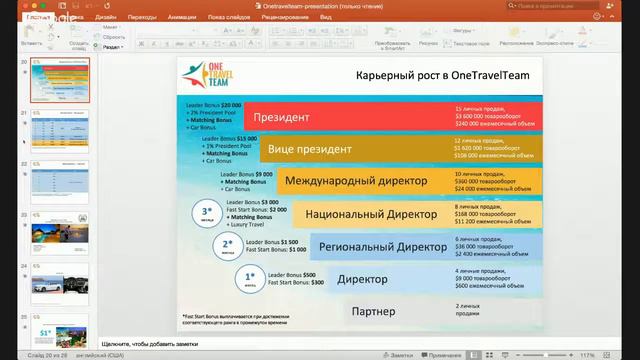This screenshot has width=640, height=360.
Task: Click the notes area placeholder text
Action: (x=149, y=344)
